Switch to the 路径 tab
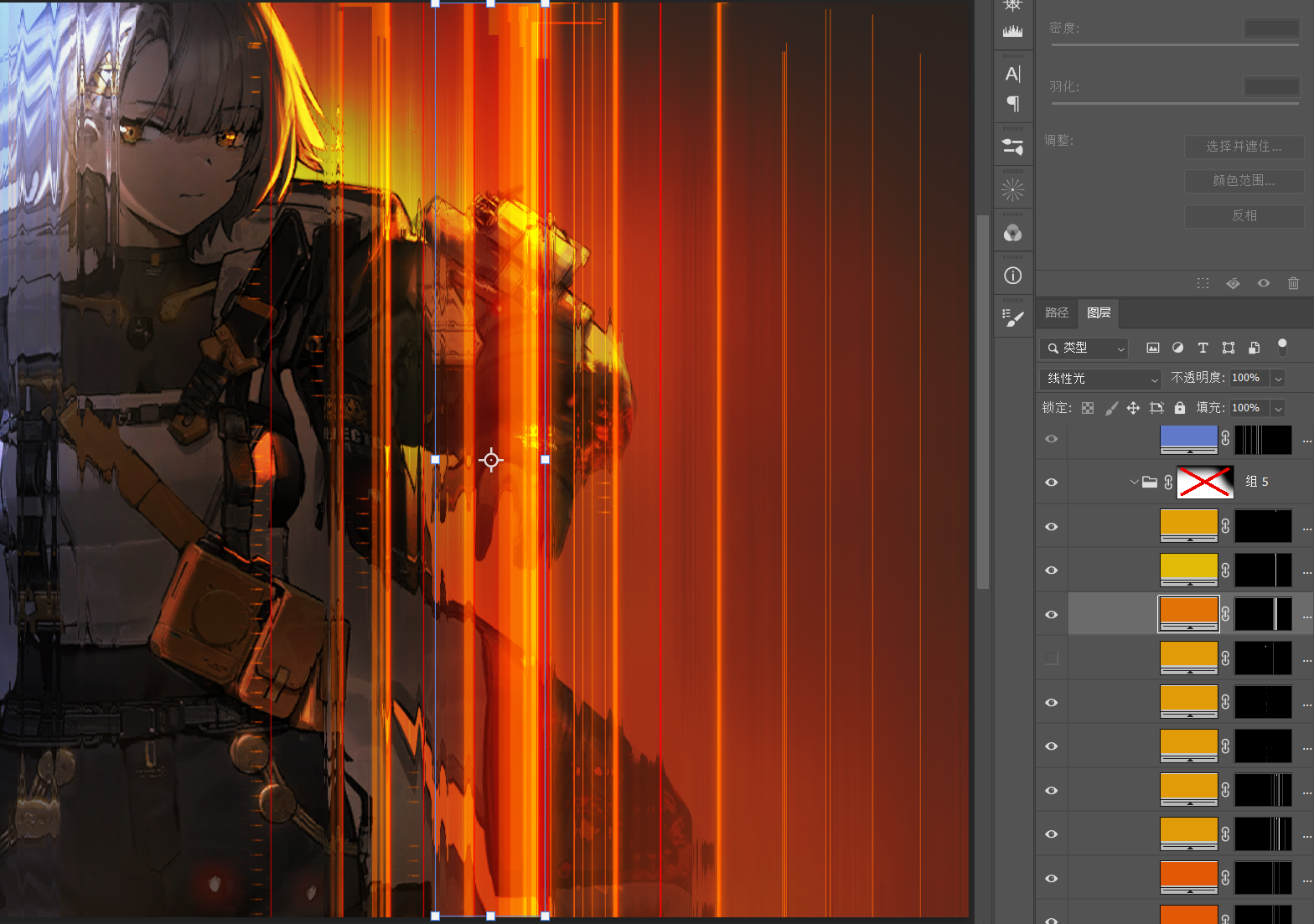The width and height of the screenshot is (1314, 924). (1057, 312)
